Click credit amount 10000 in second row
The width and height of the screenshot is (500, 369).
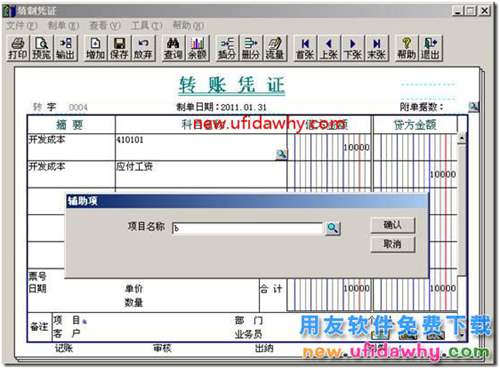pos(443,174)
